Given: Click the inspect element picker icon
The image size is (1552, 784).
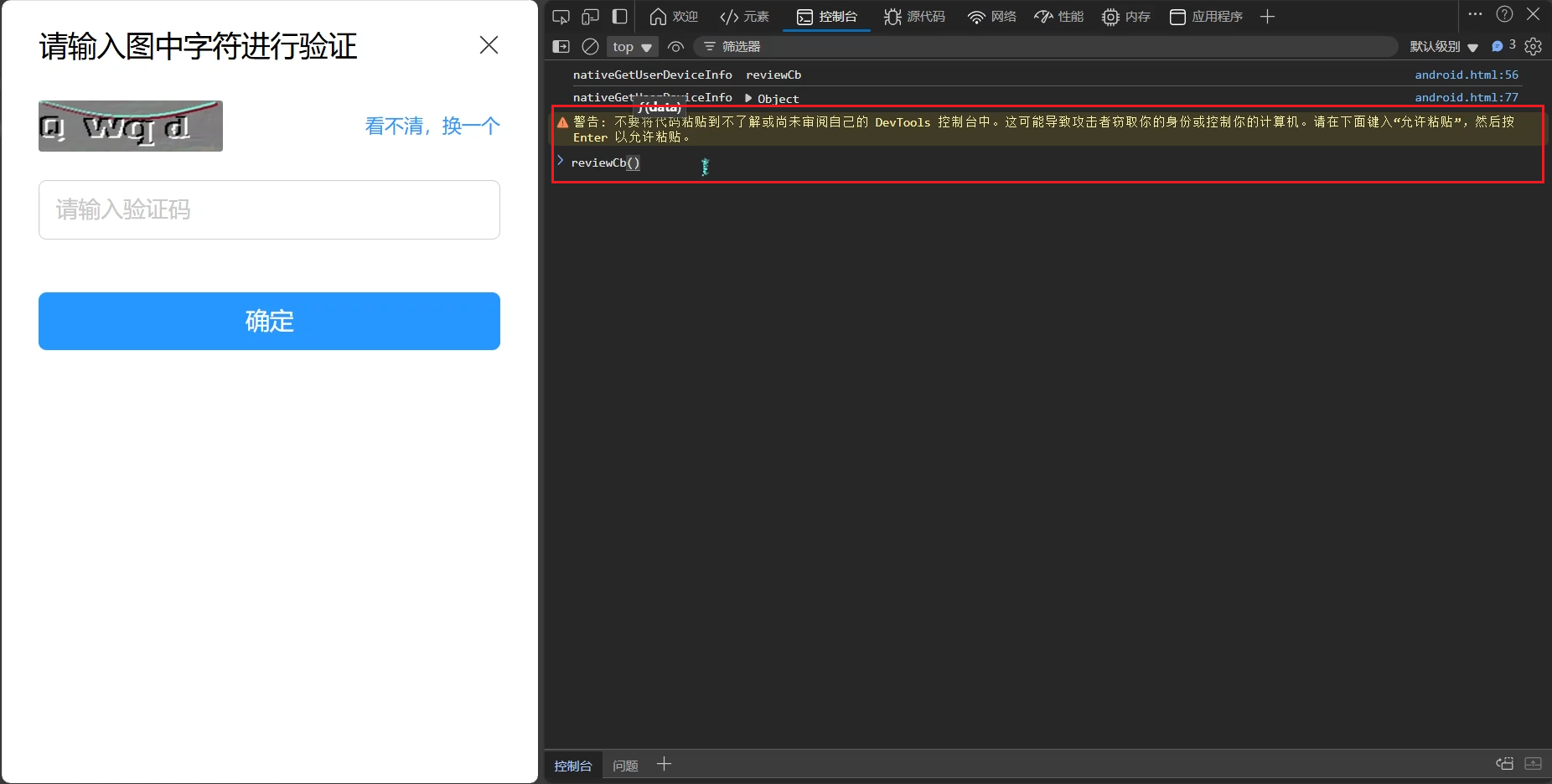Looking at the screenshot, I should (x=561, y=17).
